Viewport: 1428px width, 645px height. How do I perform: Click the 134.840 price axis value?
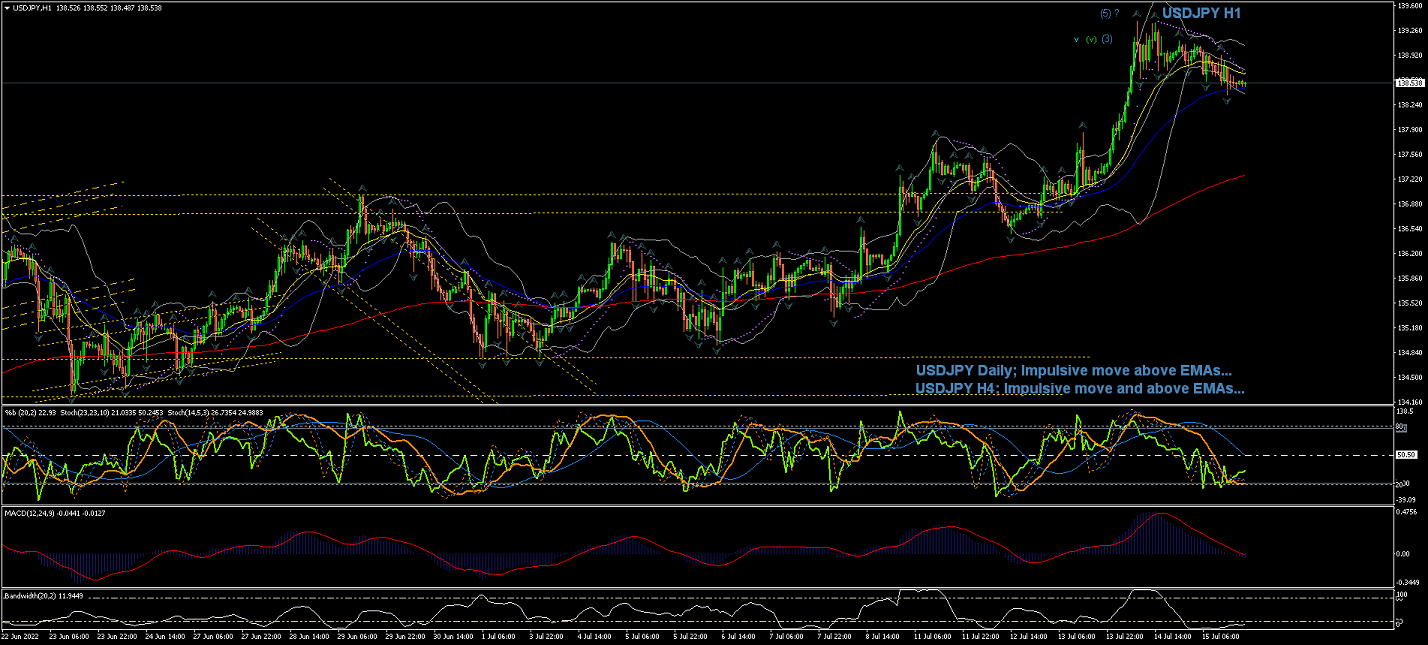(1408, 352)
